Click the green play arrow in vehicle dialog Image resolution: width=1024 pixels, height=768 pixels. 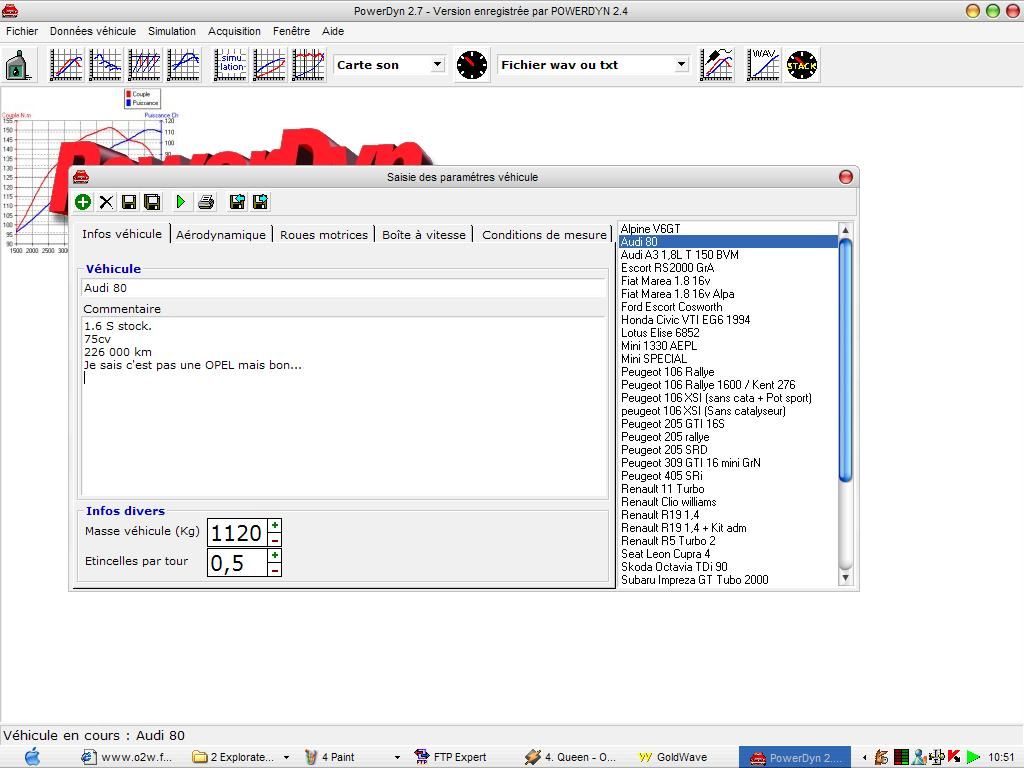pos(181,202)
